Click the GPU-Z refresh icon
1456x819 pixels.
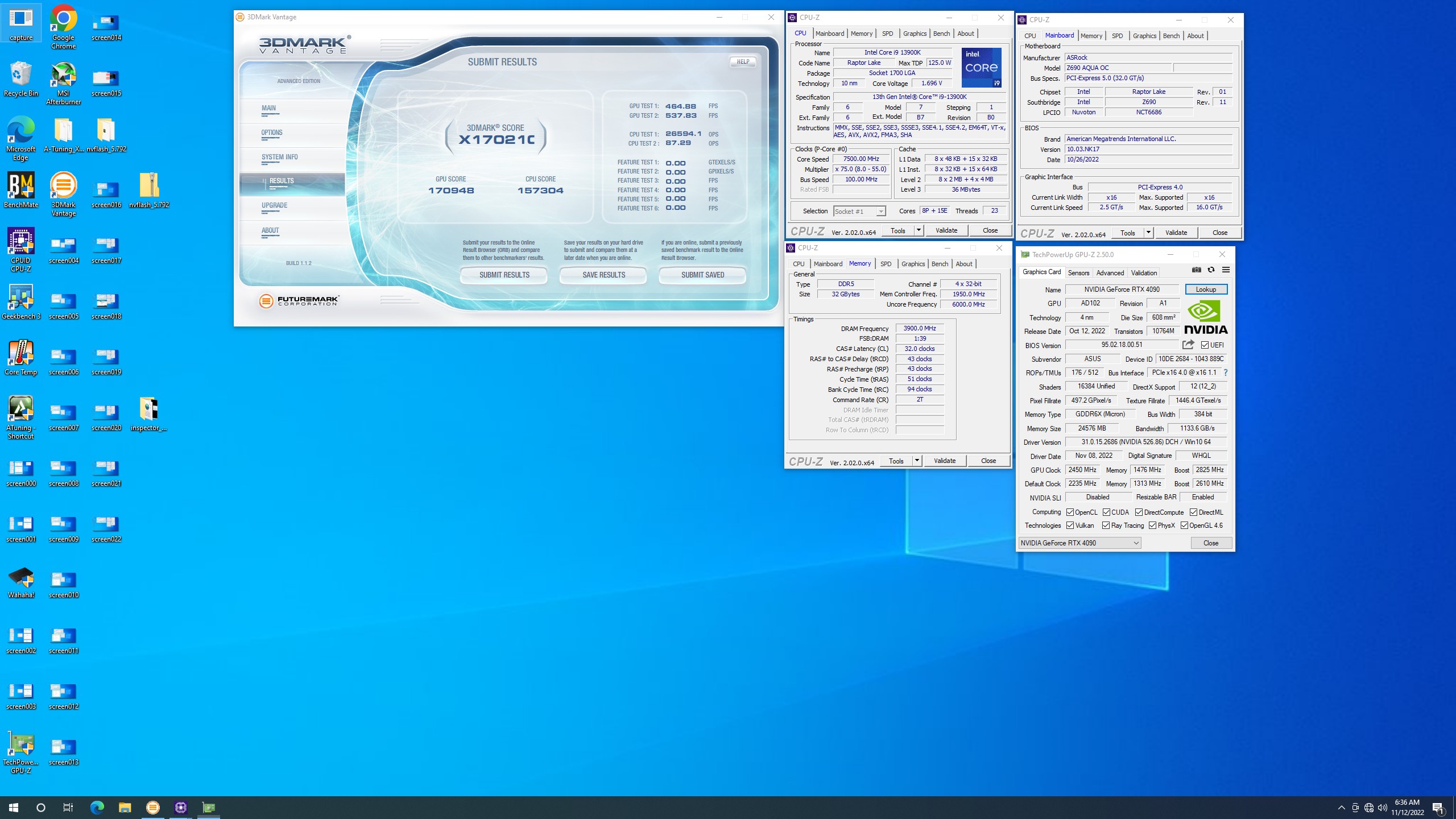[1211, 270]
